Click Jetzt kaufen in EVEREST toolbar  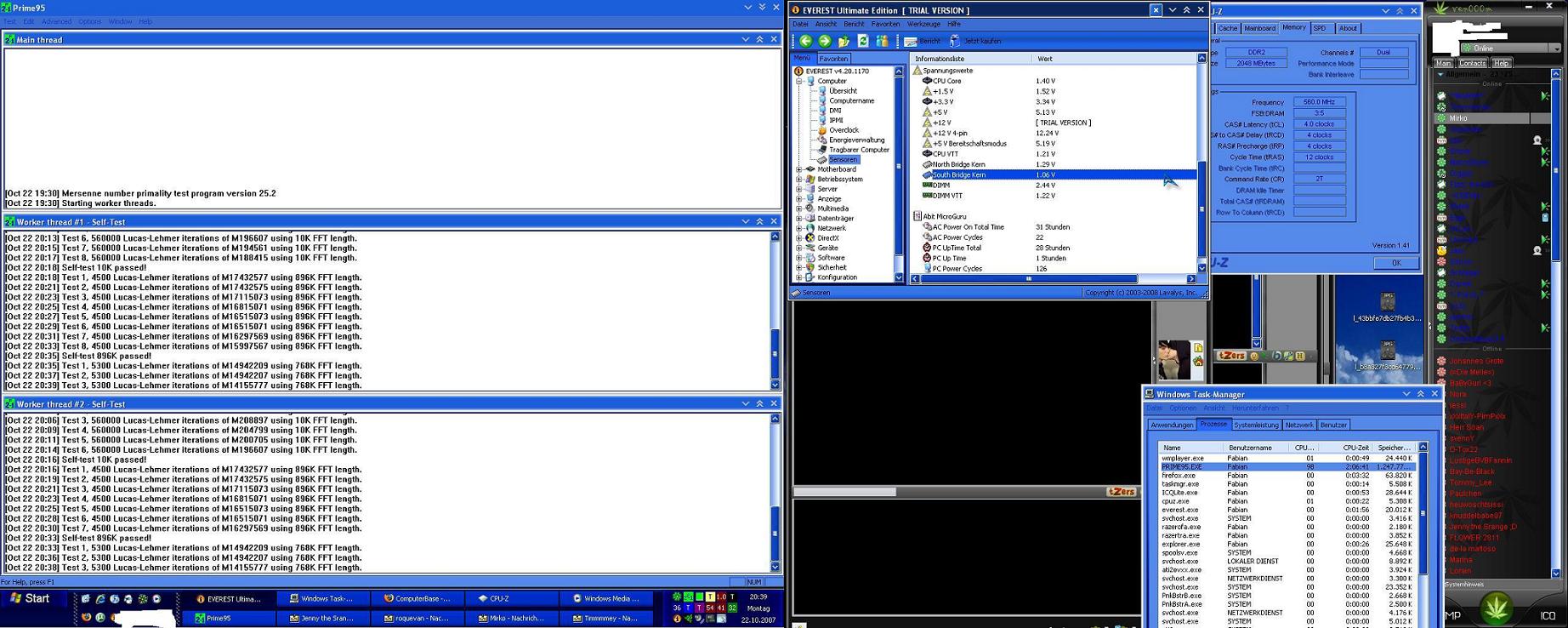(x=975, y=41)
